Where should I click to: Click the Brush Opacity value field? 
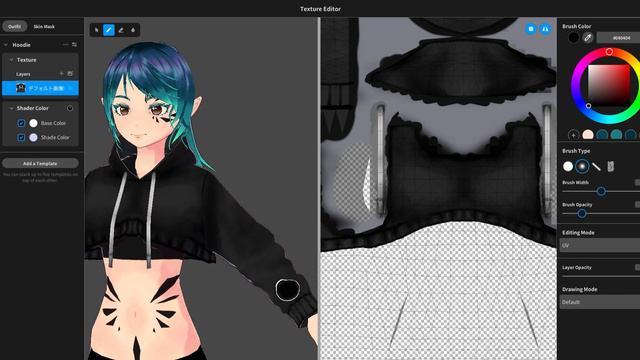[637, 204]
